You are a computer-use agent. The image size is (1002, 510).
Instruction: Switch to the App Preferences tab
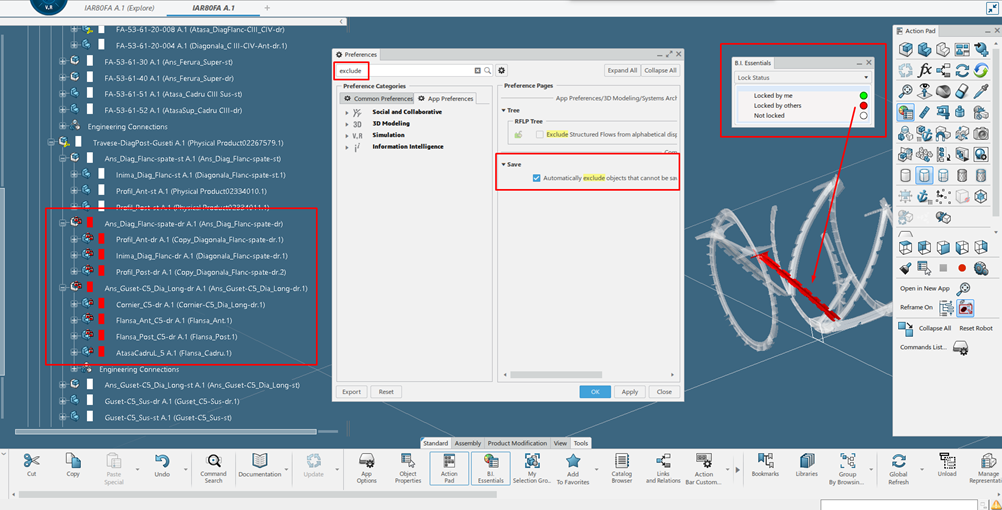[445, 98]
